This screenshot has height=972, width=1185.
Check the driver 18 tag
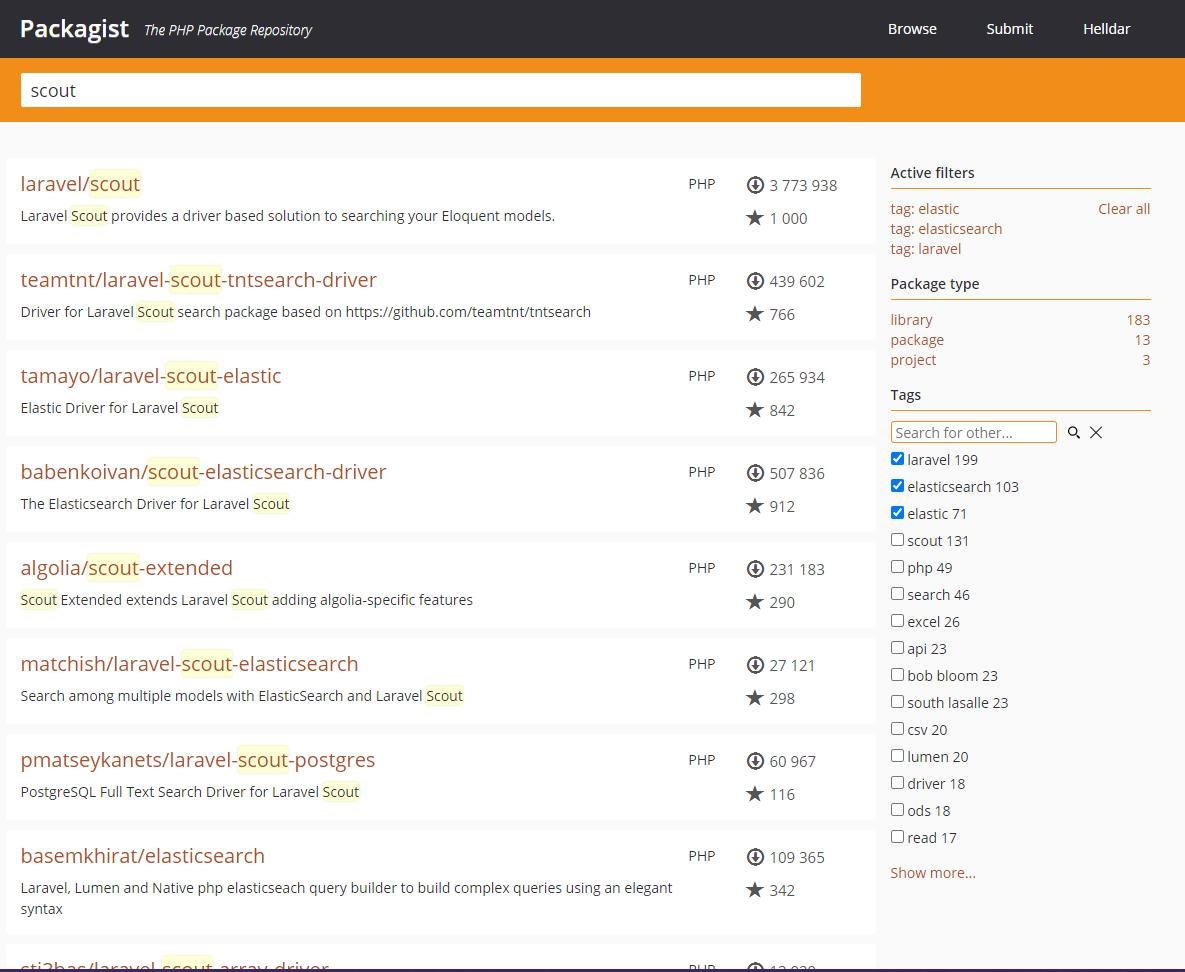[897, 783]
